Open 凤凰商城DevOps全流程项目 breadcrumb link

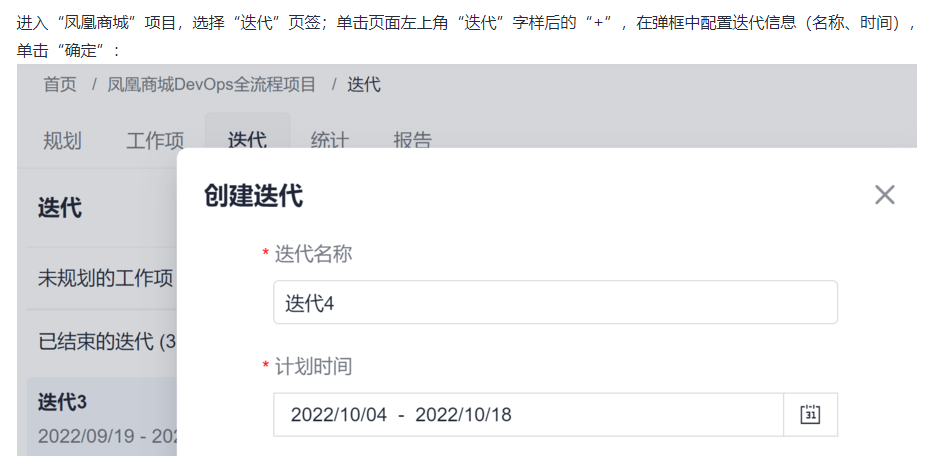[212, 84]
